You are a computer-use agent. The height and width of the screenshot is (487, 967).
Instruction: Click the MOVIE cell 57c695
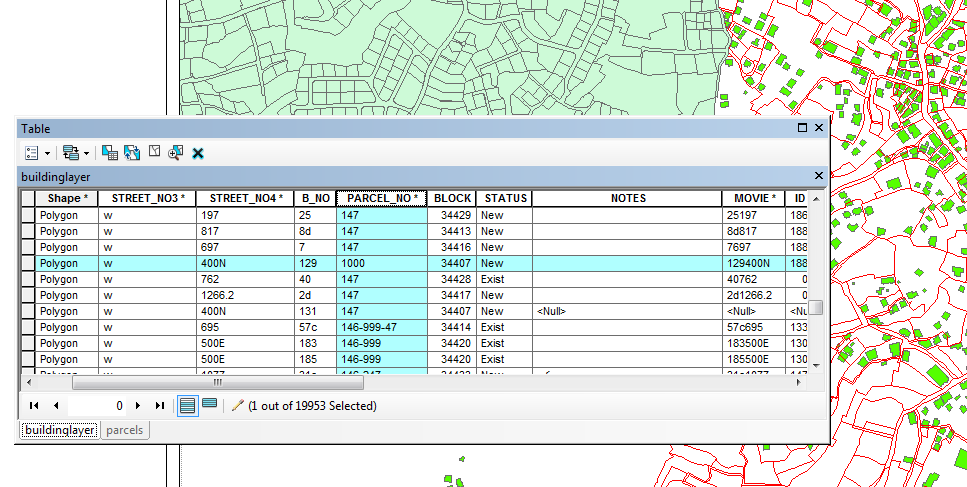[x=754, y=327]
